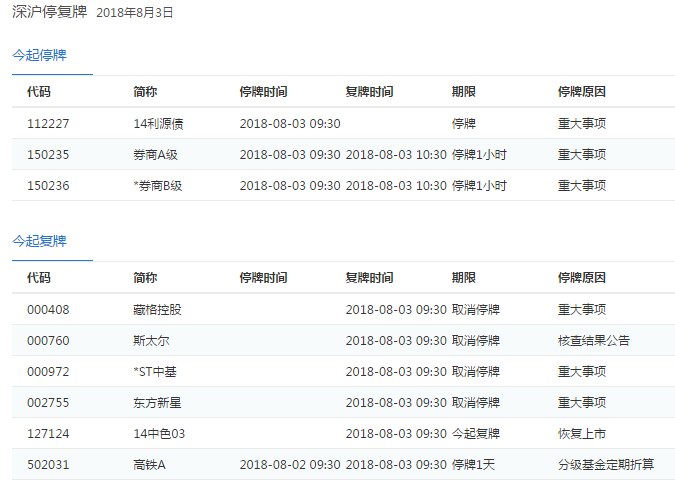Open the 斯太尔 stock name

(x=151, y=341)
